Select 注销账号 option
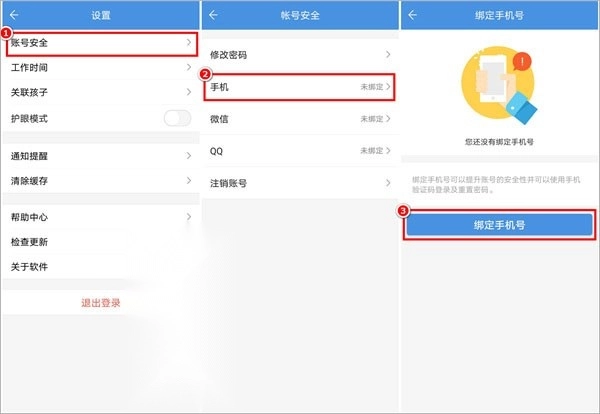 [x=299, y=183]
